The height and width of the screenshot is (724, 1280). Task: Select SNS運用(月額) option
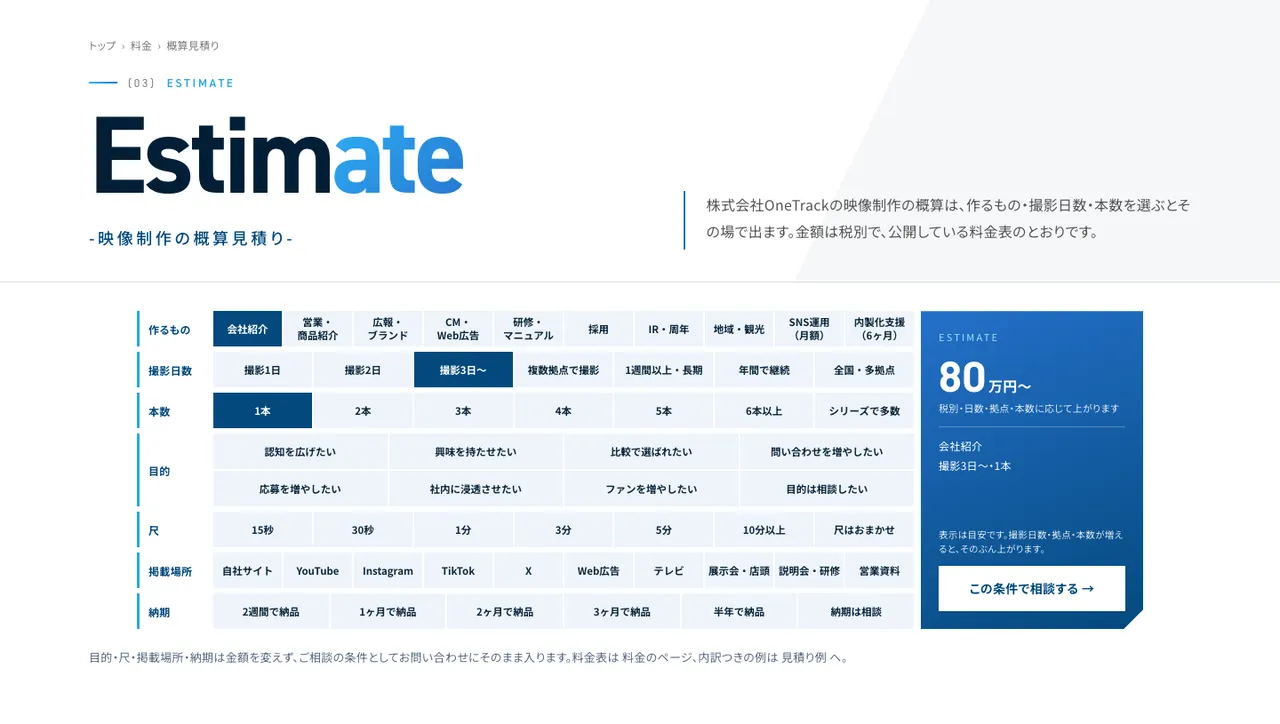(809, 329)
